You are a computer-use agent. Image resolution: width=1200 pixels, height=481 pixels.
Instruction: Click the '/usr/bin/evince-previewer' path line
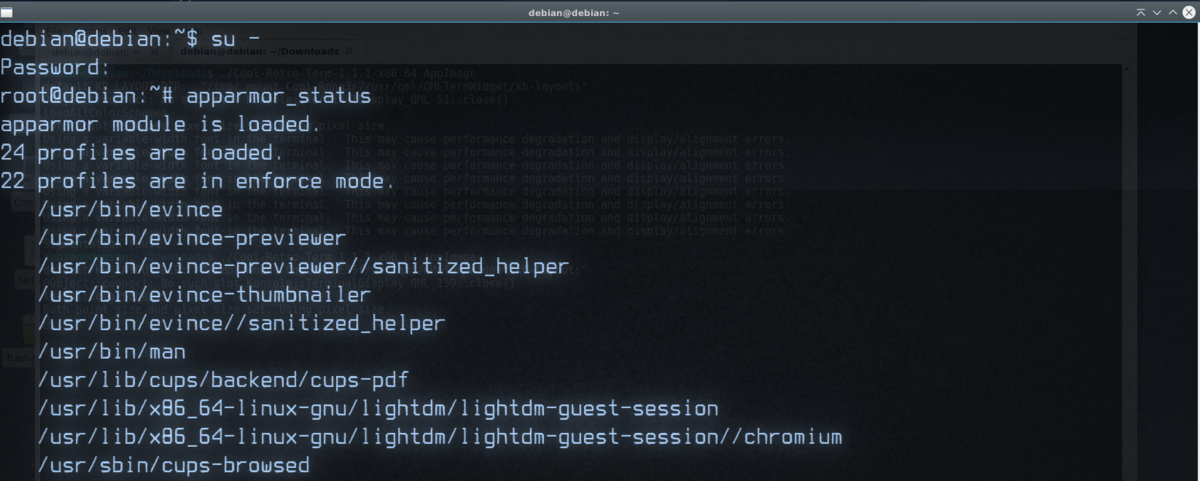tap(191, 238)
